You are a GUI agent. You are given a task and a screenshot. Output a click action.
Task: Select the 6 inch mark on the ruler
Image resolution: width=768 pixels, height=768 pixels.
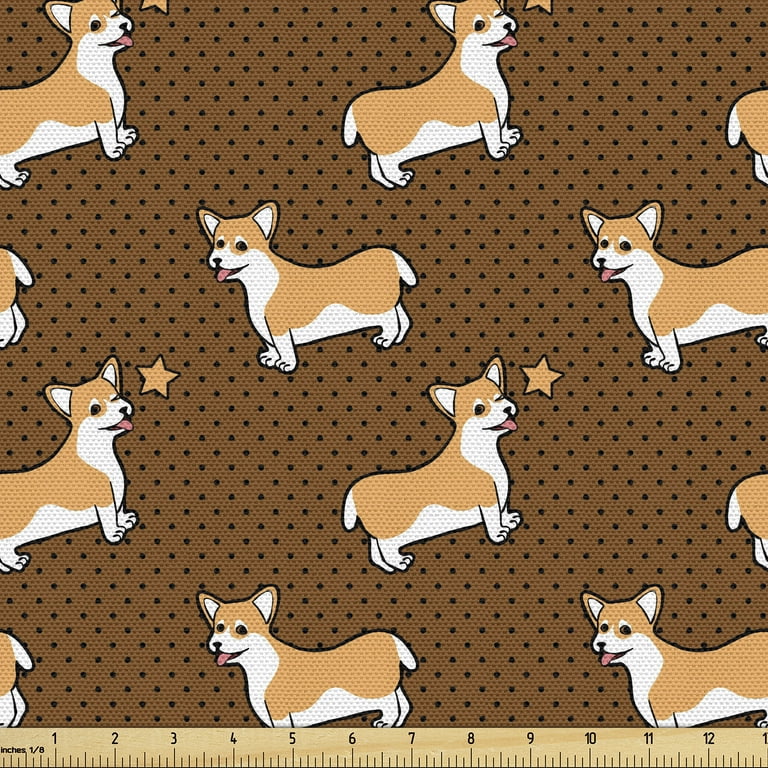pos(352,739)
